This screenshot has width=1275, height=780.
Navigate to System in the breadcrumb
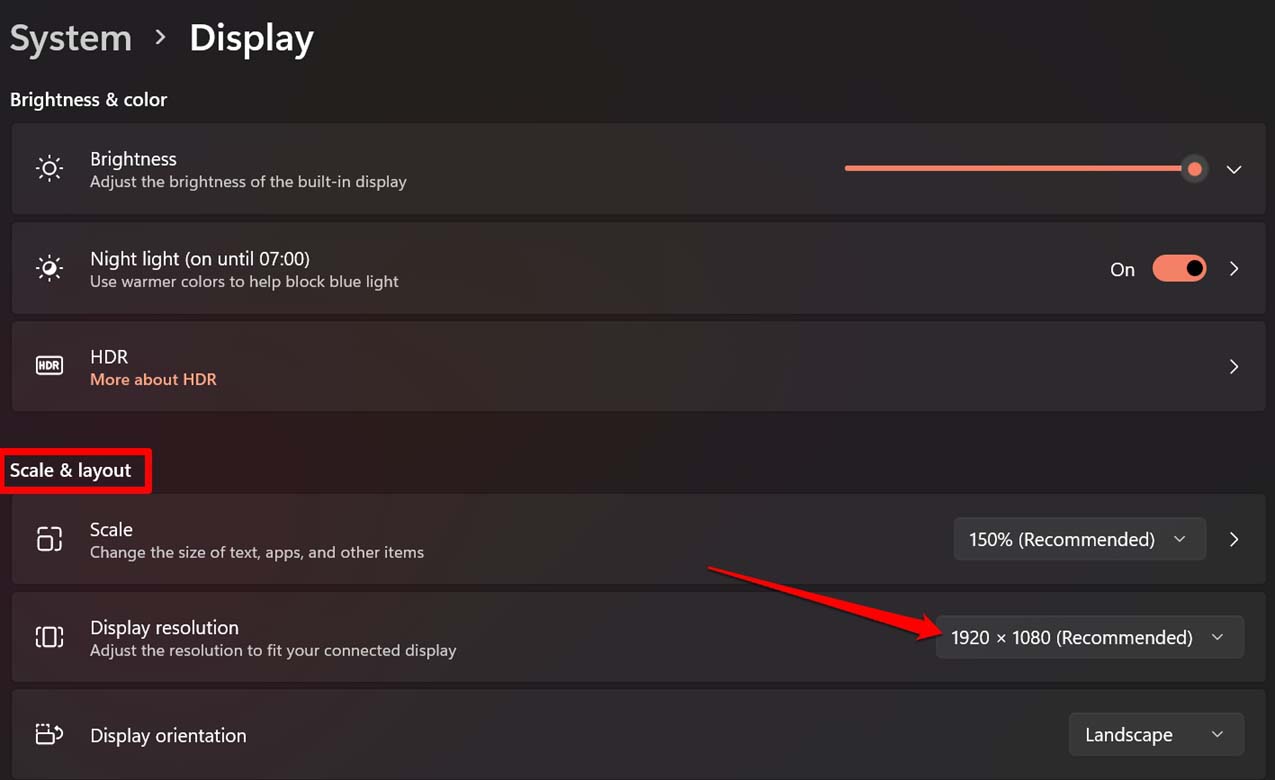pyautogui.click(x=70, y=37)
